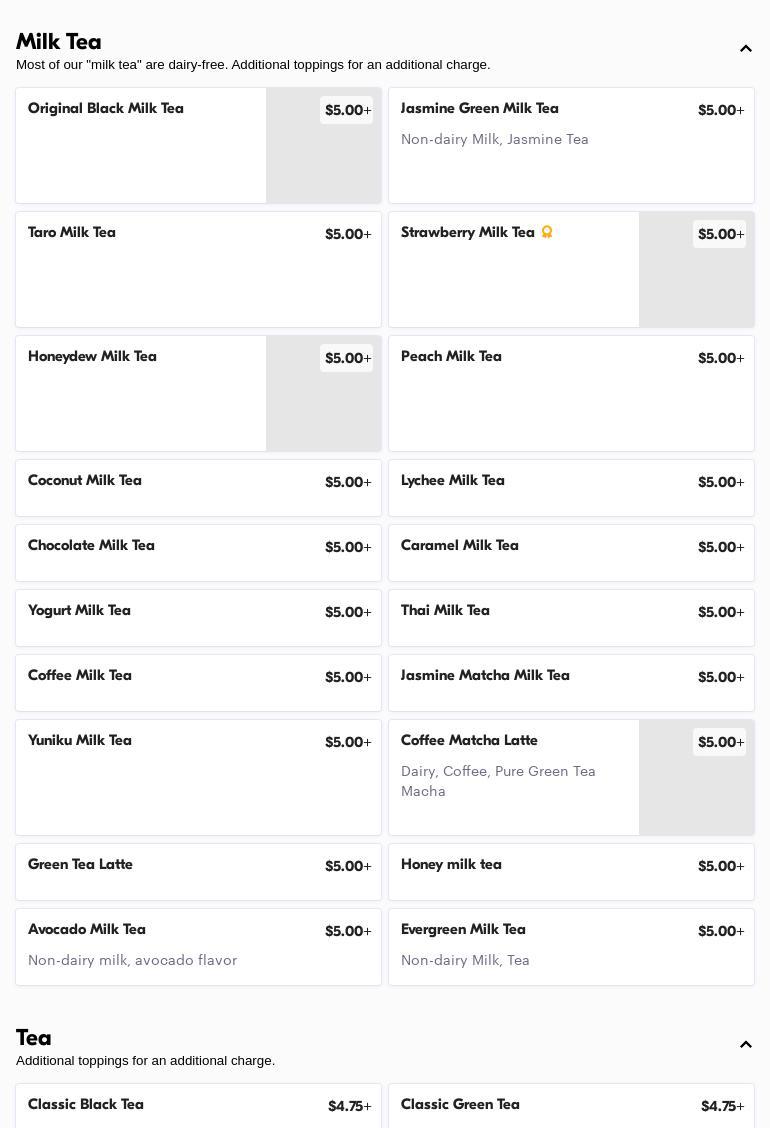
Task: Choose Peach Milk Tea from menu
Action: pyautogui.click(x=571, y=393)
